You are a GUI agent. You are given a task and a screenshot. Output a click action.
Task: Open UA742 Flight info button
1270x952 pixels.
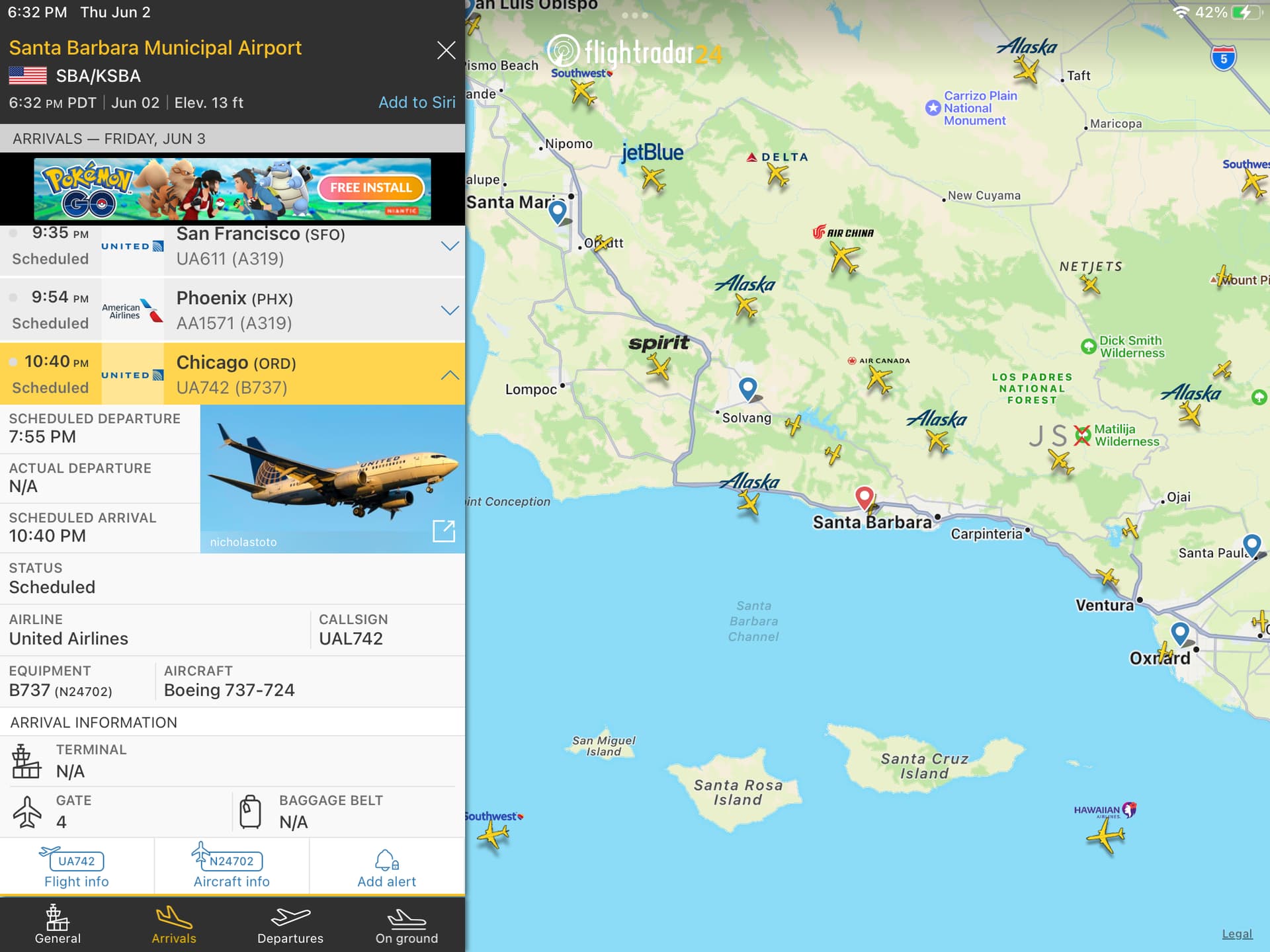[77, 867]
